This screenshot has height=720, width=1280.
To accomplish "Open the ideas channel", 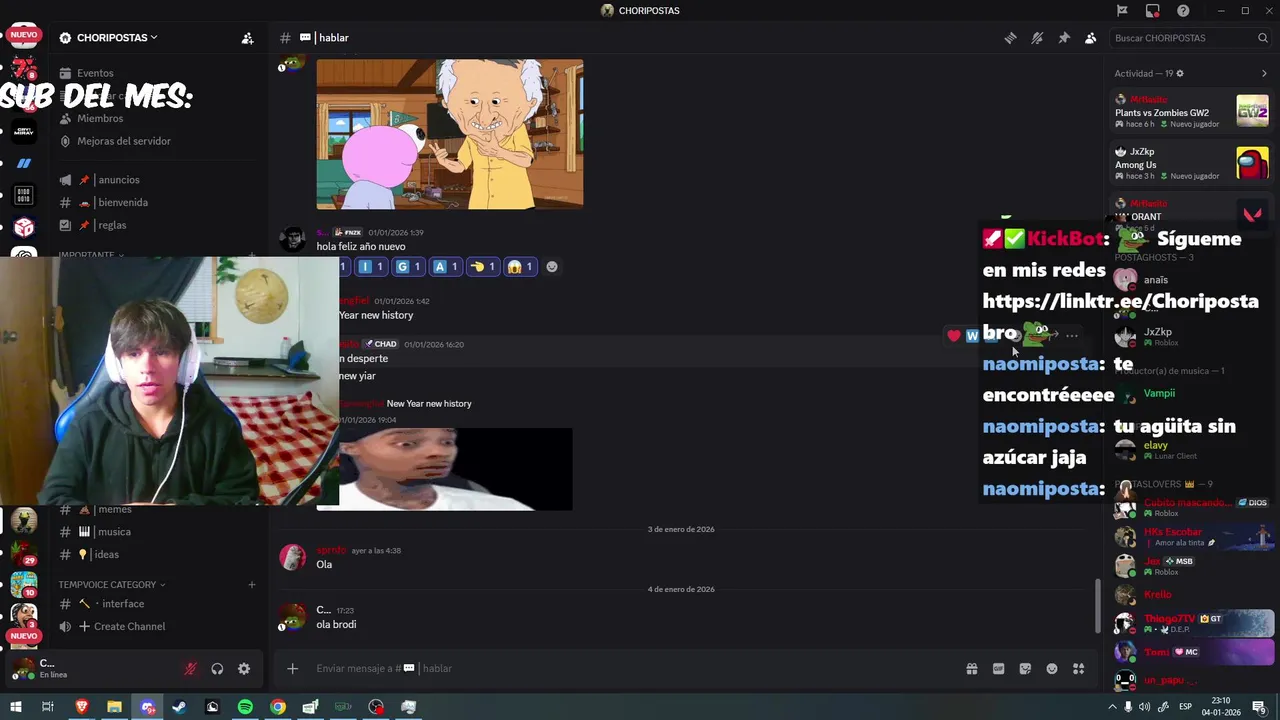I will (106, 554).
